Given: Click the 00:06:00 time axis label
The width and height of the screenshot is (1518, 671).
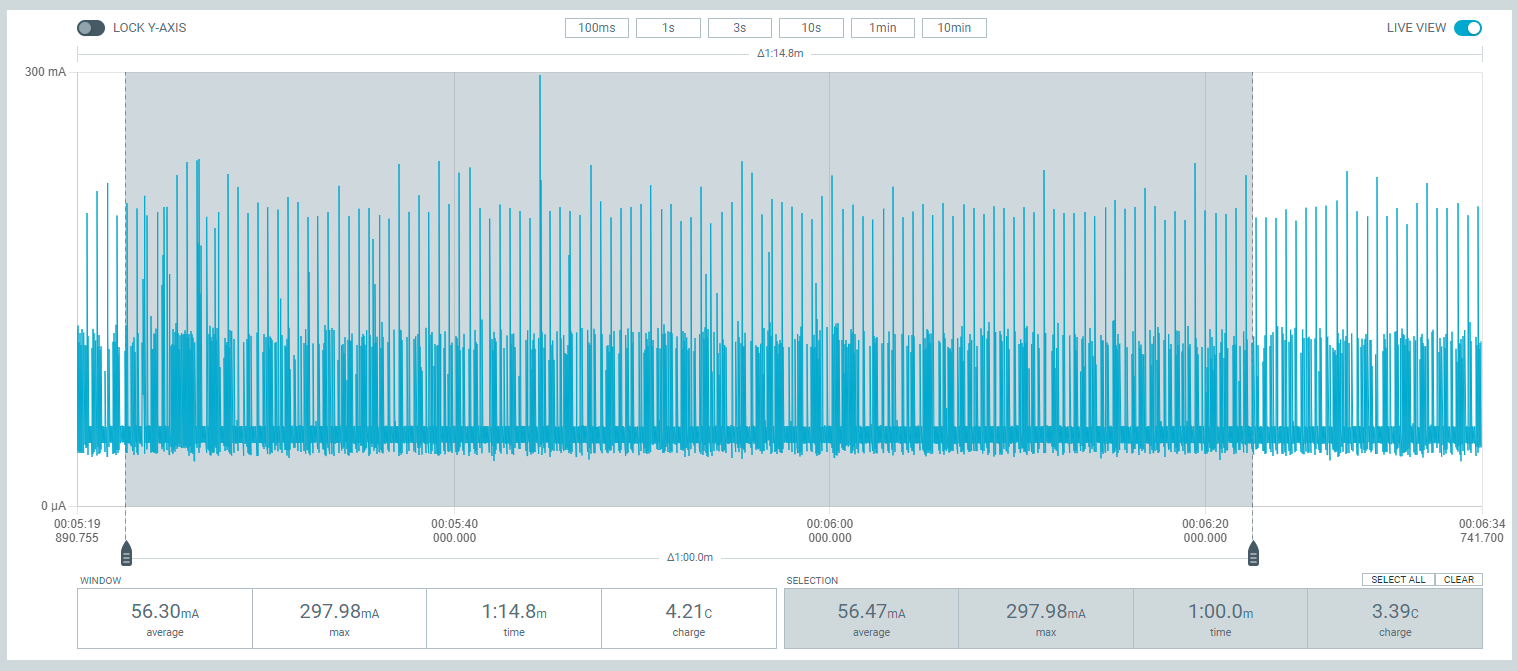Looking at the screenshot, I should tap(830, 530).
